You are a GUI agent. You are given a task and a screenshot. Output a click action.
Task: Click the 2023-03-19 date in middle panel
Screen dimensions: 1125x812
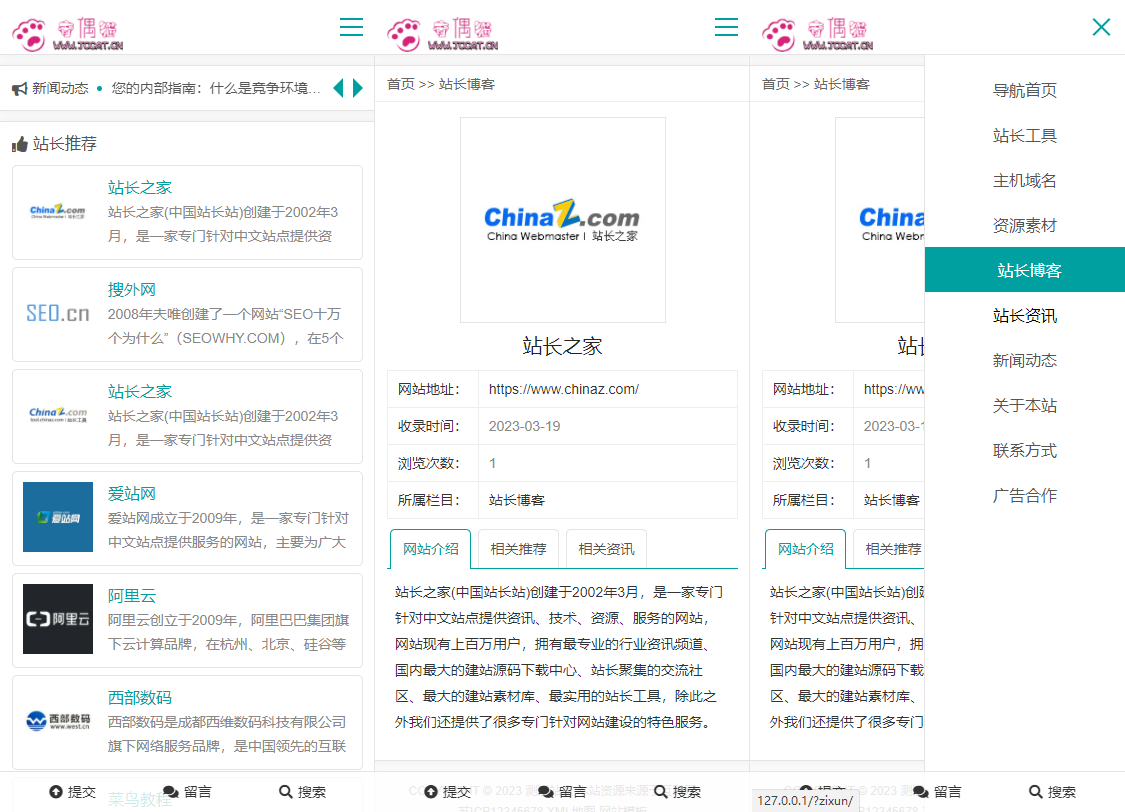(524, 426)
